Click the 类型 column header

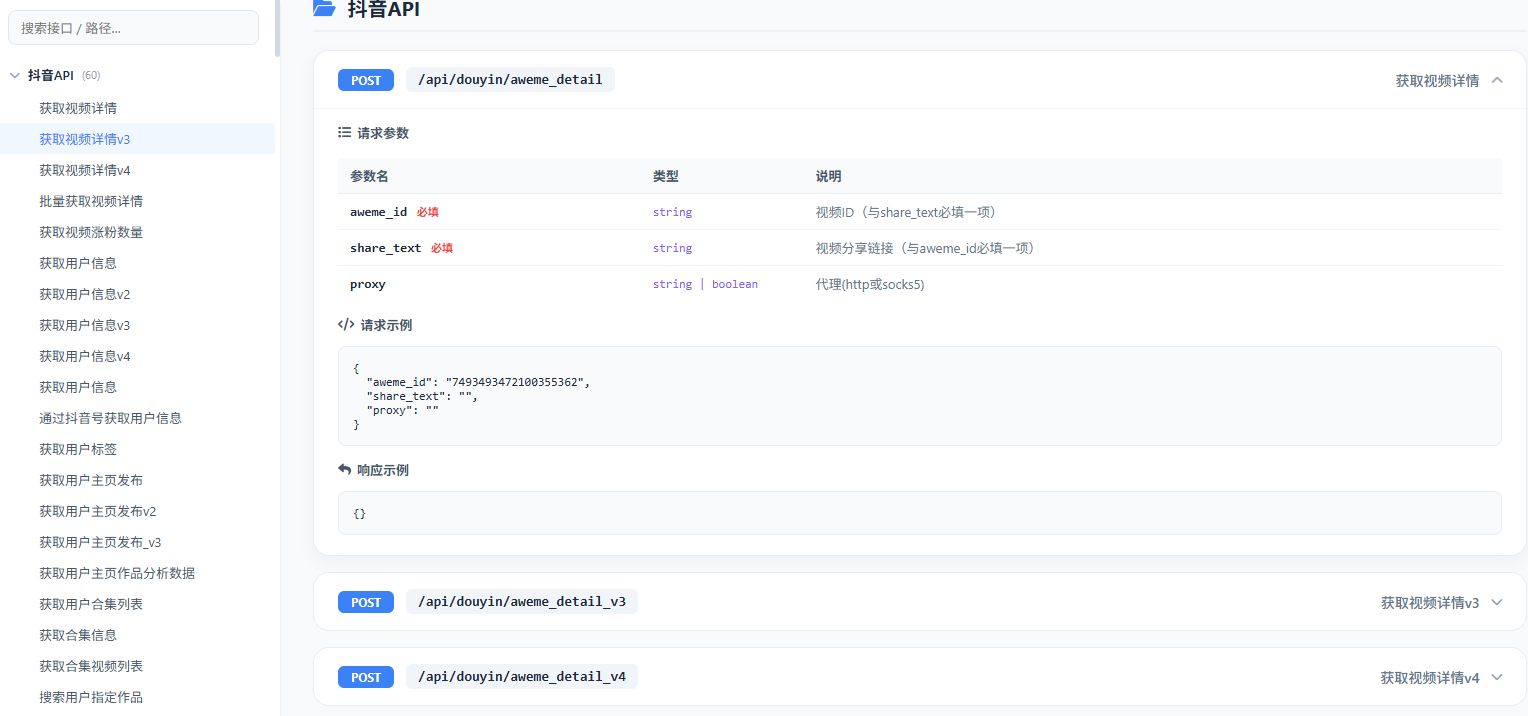point(666,176)
